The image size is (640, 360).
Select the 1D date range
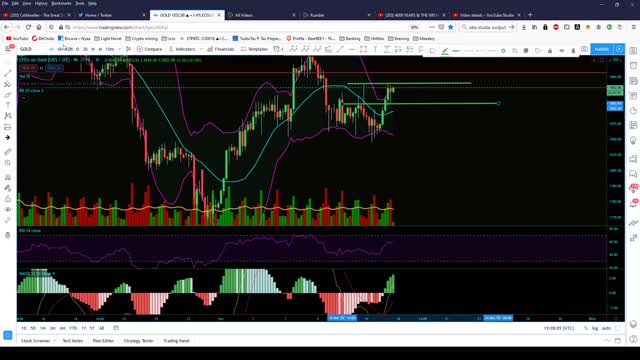point(24,328)
